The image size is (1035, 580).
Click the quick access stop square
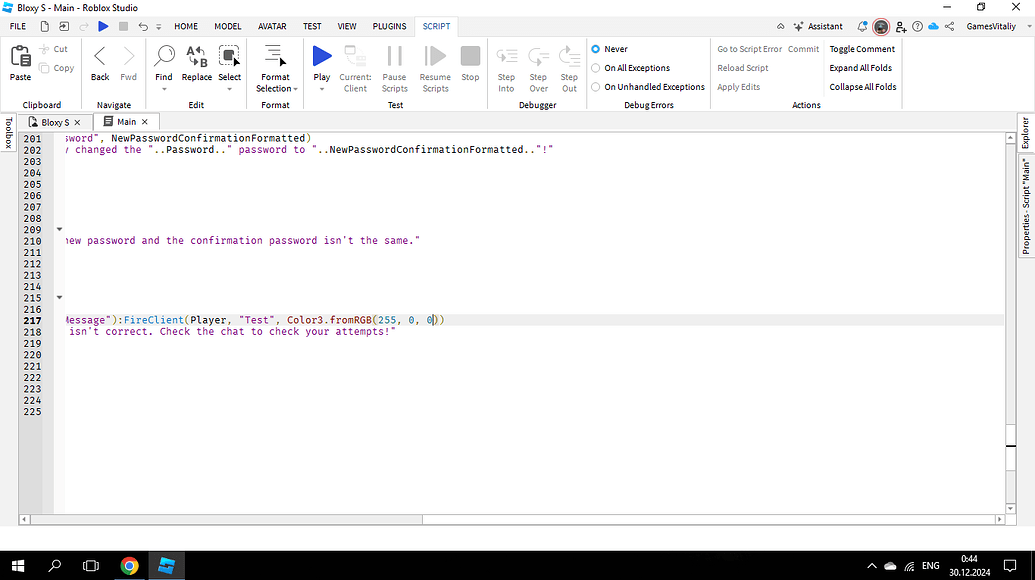123,26
